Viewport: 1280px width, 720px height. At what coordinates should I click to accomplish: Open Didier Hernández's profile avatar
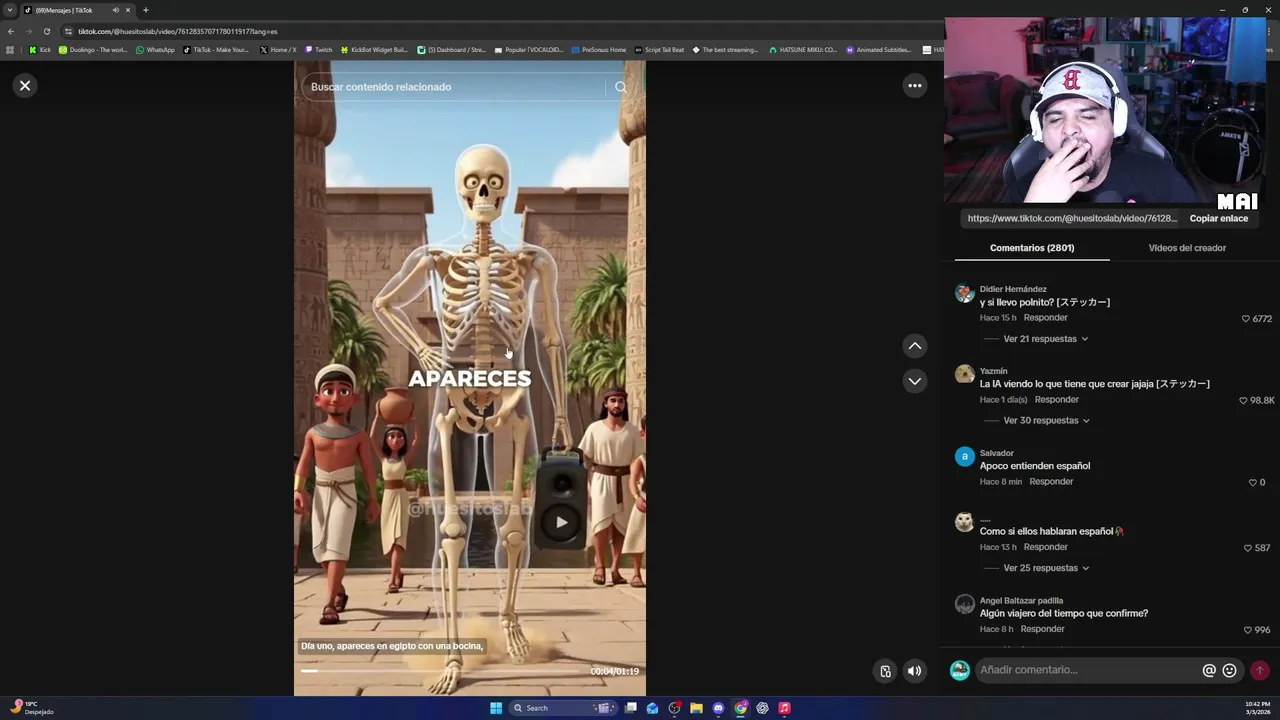click(x=964, y=293)
